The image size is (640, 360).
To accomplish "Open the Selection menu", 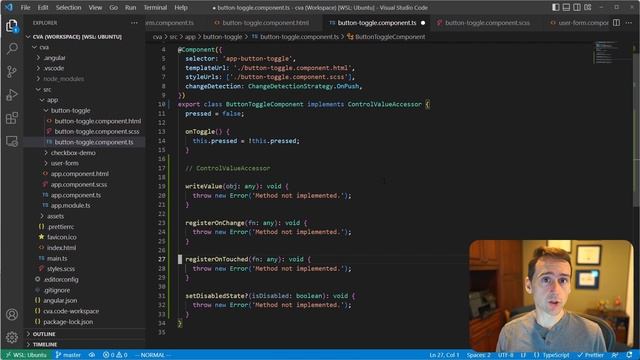I will click(68, 7).
